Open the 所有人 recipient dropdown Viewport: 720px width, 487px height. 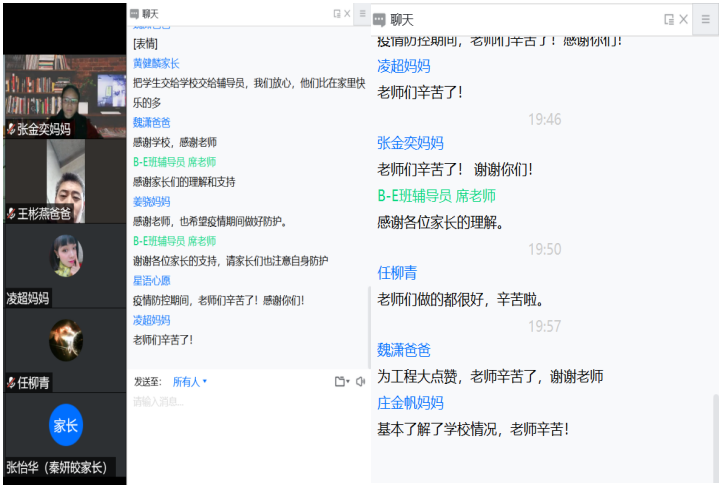(189, 381)
